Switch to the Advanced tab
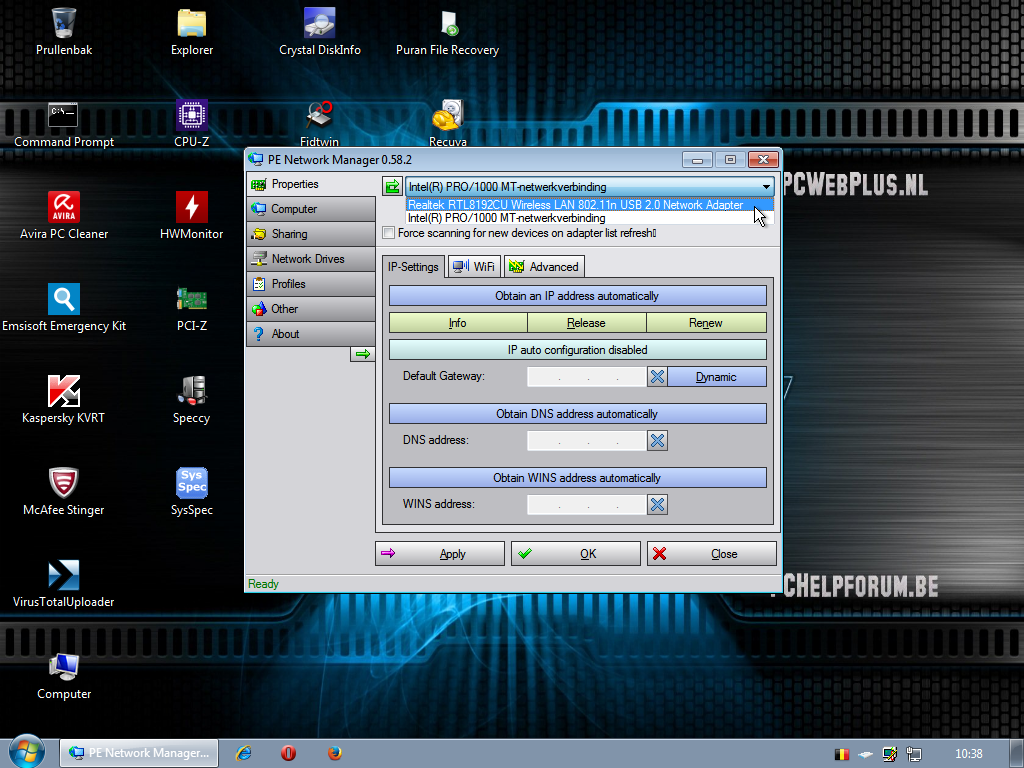1024x768 pixels. pyautogui.click(x=544, y=266)
